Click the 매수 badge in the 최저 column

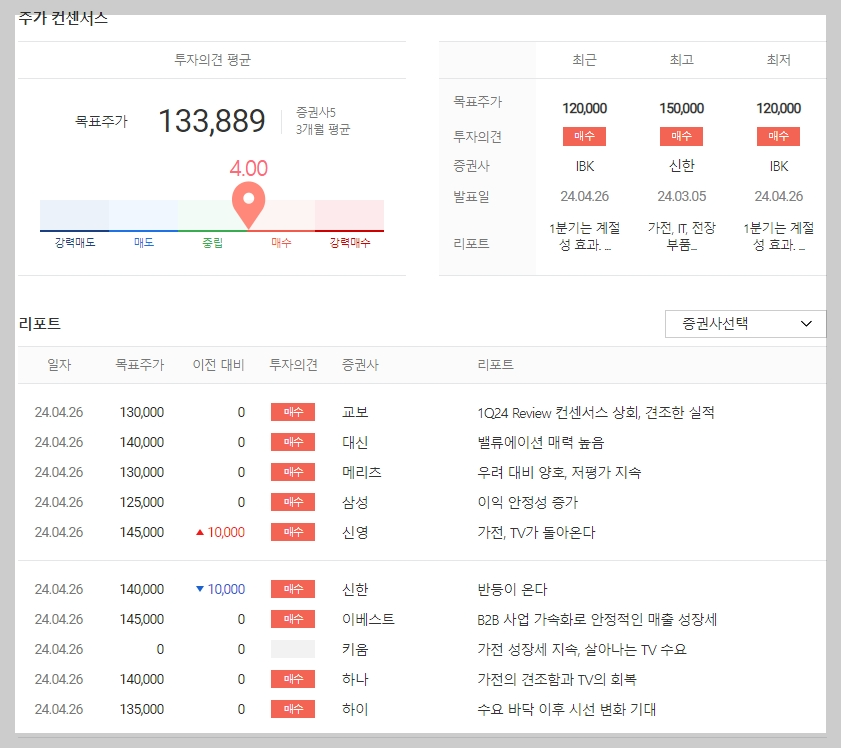(x=779, y=136)
